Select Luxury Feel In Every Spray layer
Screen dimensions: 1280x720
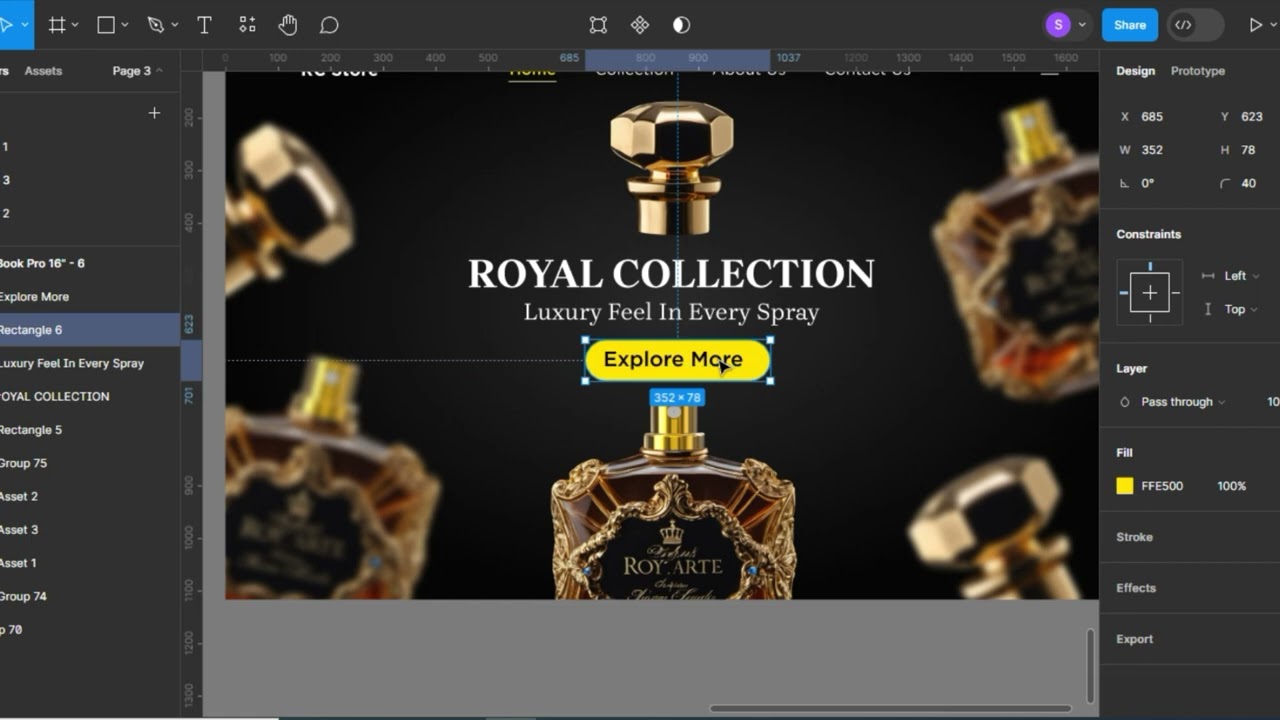[90, 363]
